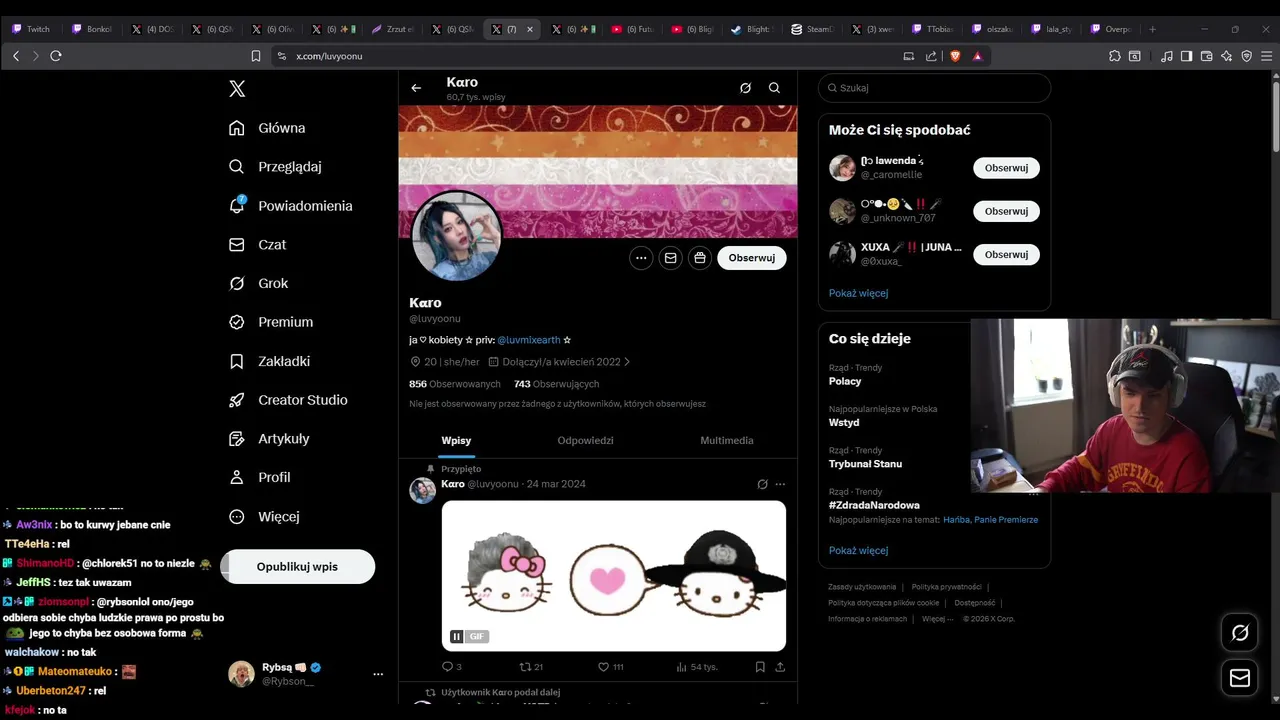Open a new browser tab

1152,29
